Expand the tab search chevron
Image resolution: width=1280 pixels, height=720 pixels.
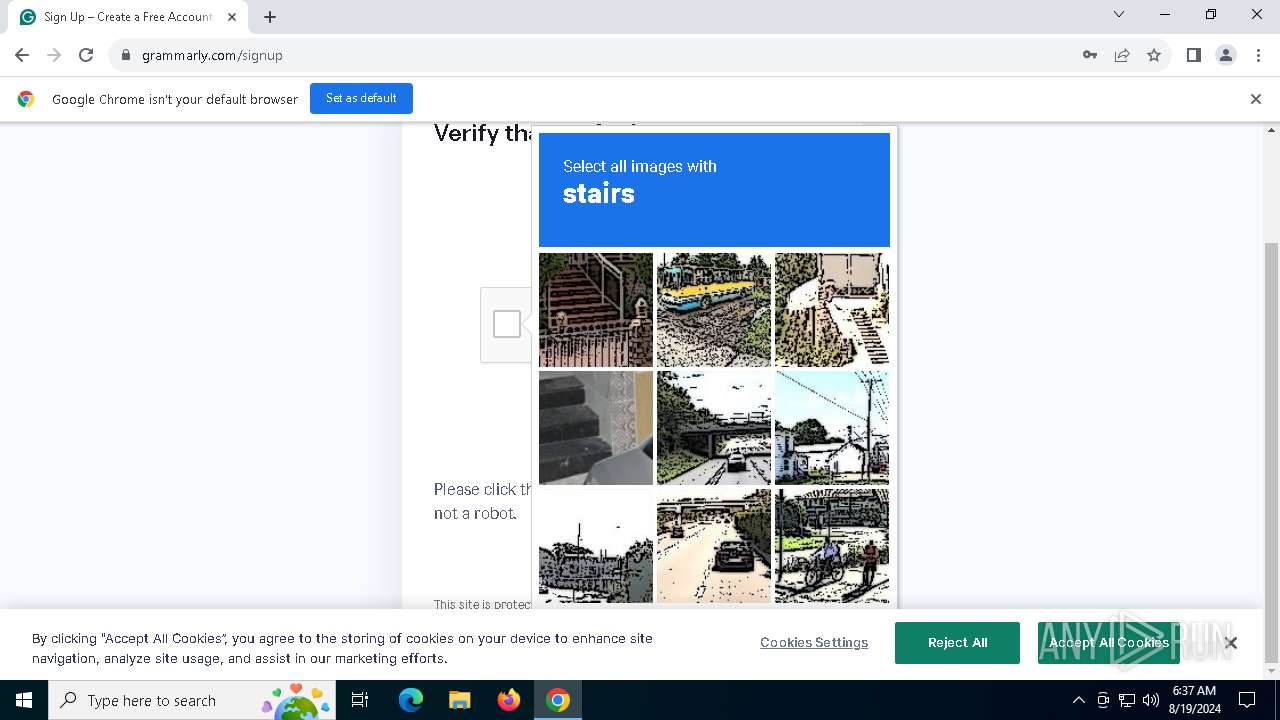pos(1119,14)
